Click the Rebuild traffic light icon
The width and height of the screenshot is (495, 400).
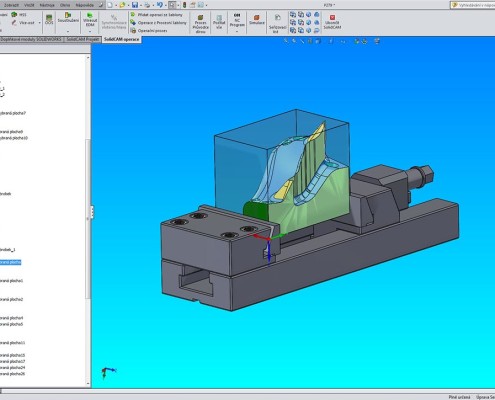point(184,5)
